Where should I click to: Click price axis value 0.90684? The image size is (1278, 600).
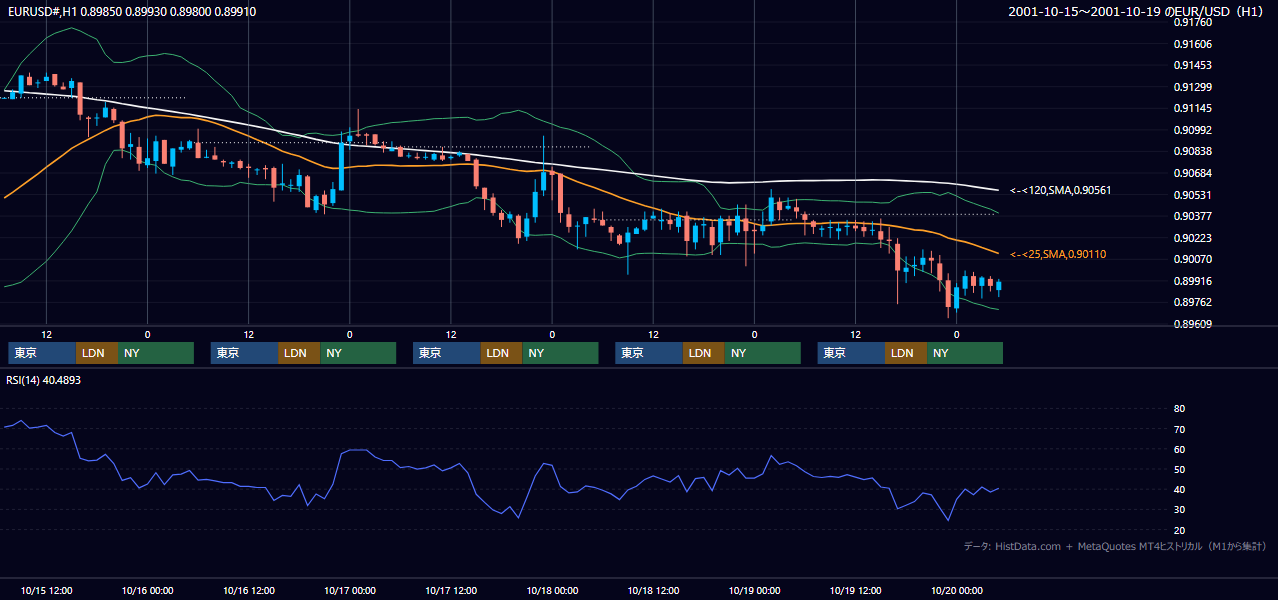tap(1193, 173)
